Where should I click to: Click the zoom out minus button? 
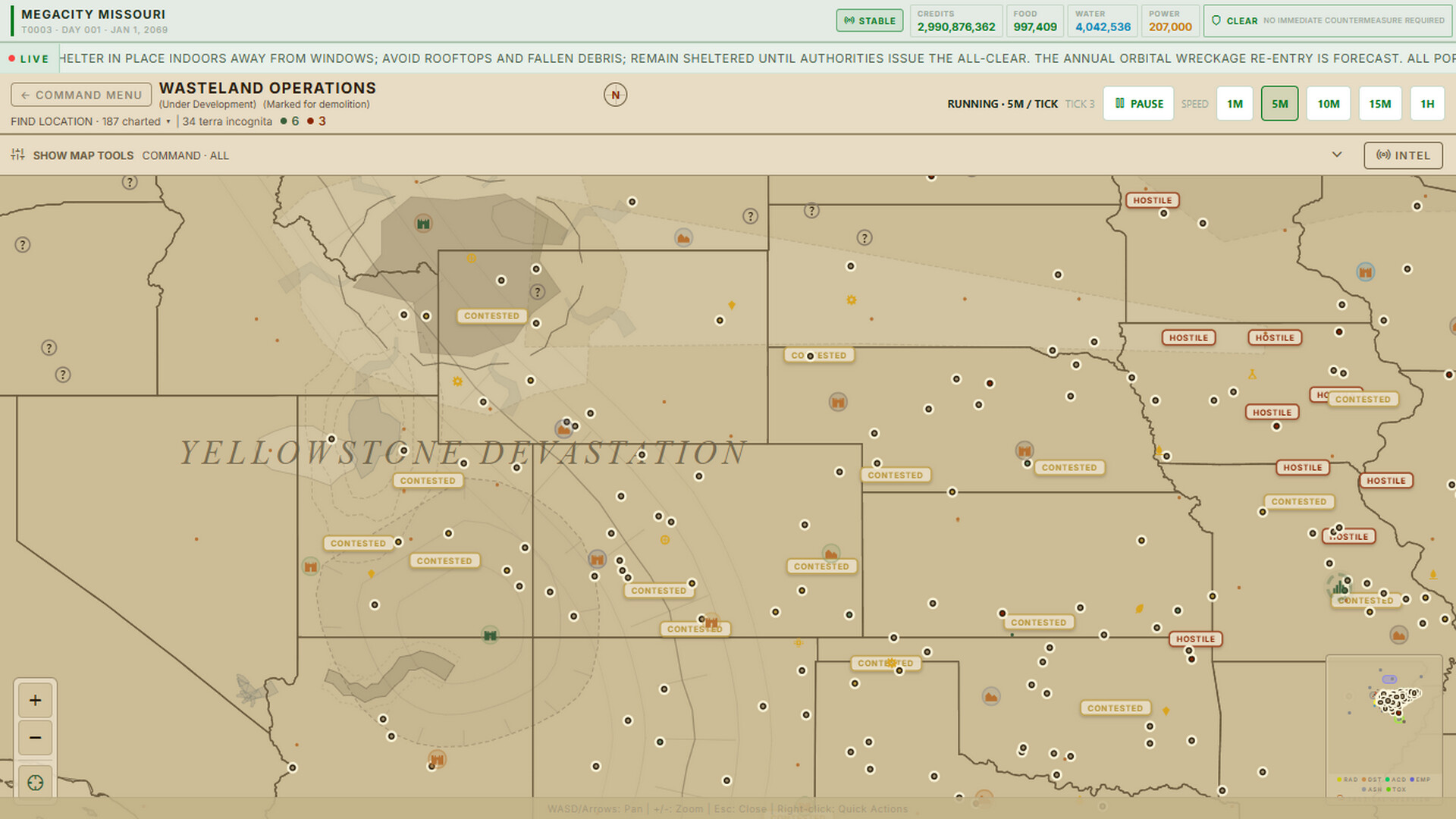click(35, 737)
